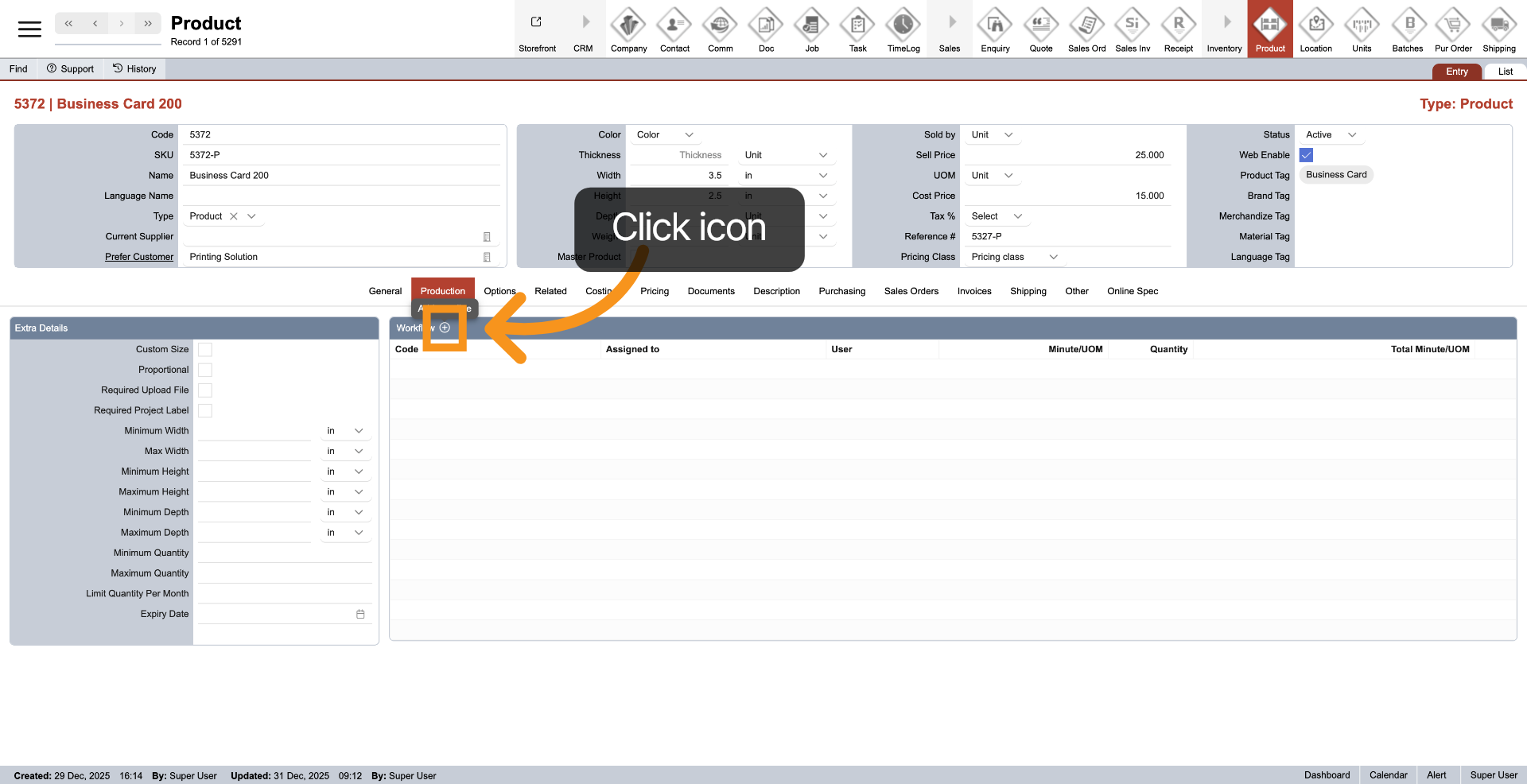Open the Pricing class dropdown
Viewport: 1527px width, 784px height.
(1014, 257)
